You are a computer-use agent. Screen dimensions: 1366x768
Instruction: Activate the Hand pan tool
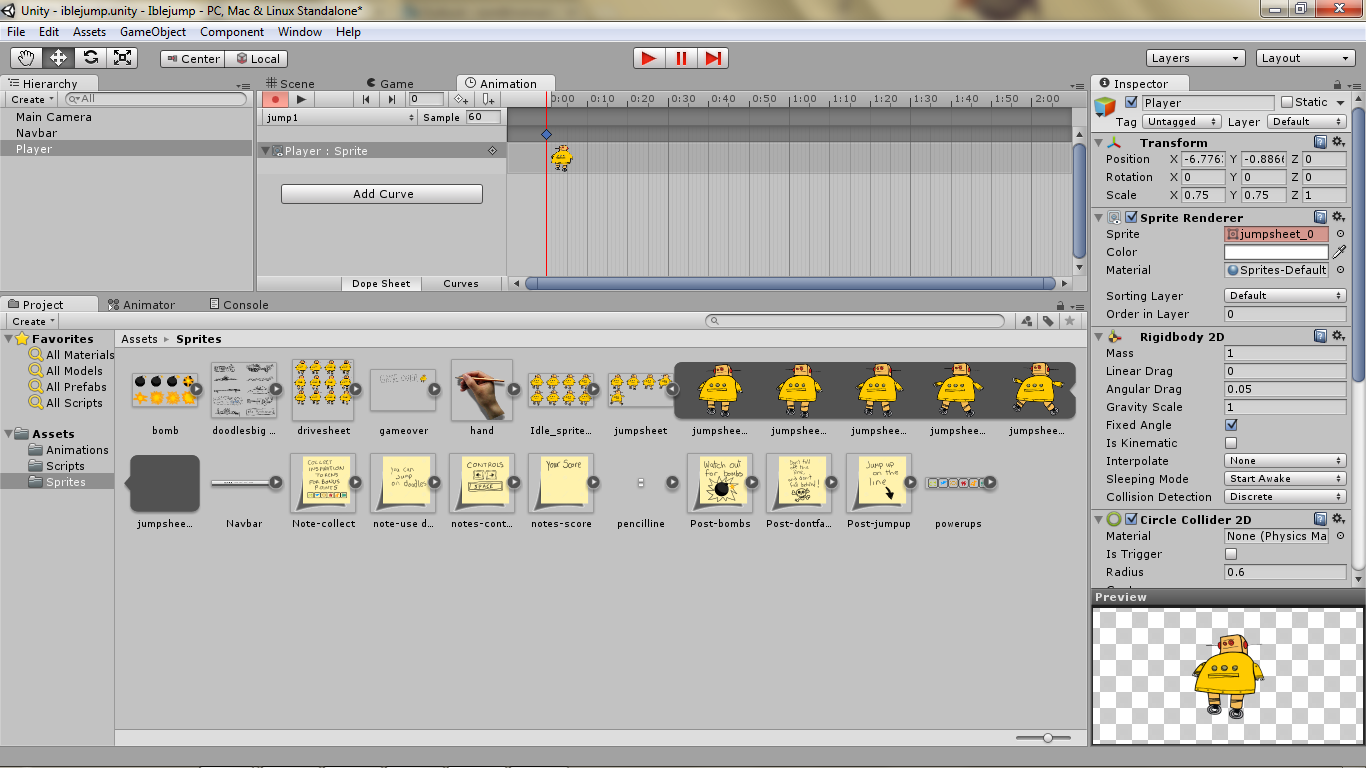tap(27, 58)
